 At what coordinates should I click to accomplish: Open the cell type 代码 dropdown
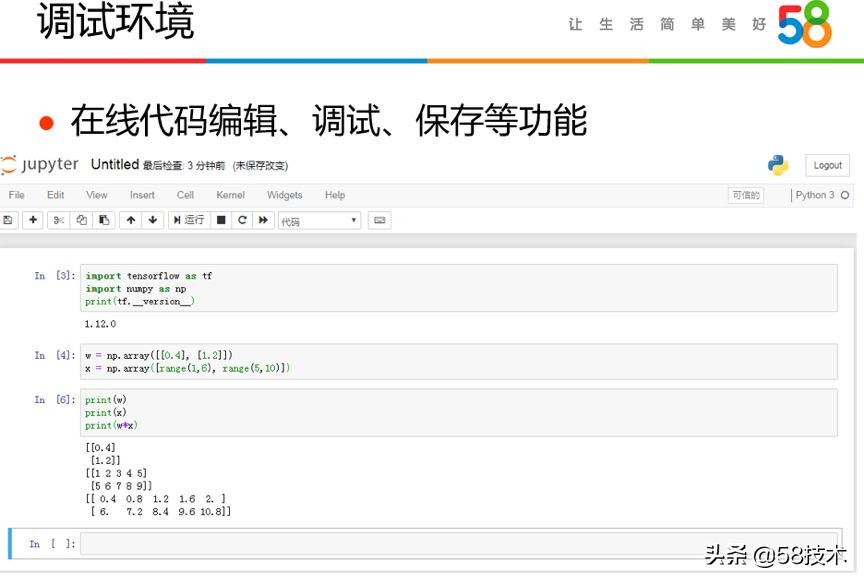click(320, 221)
